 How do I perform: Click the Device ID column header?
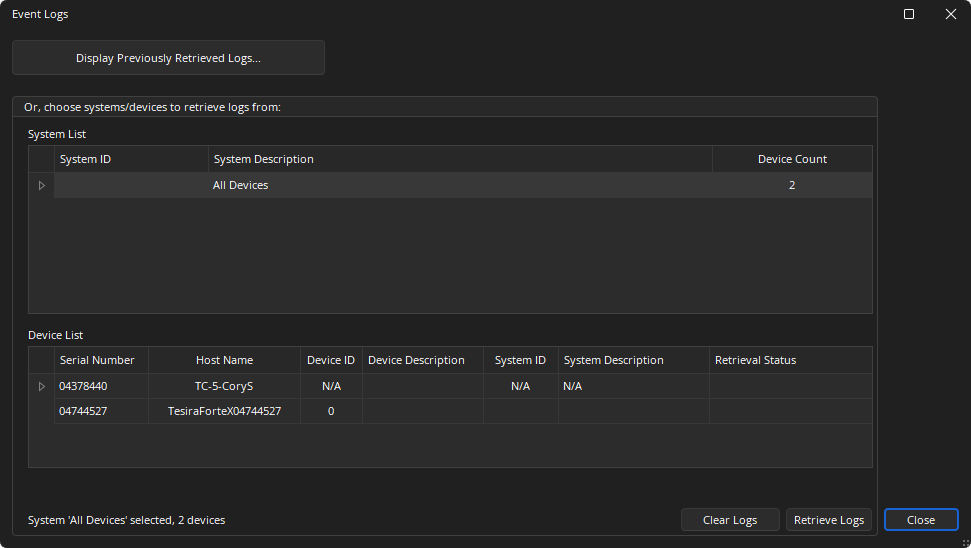(330, 360)
